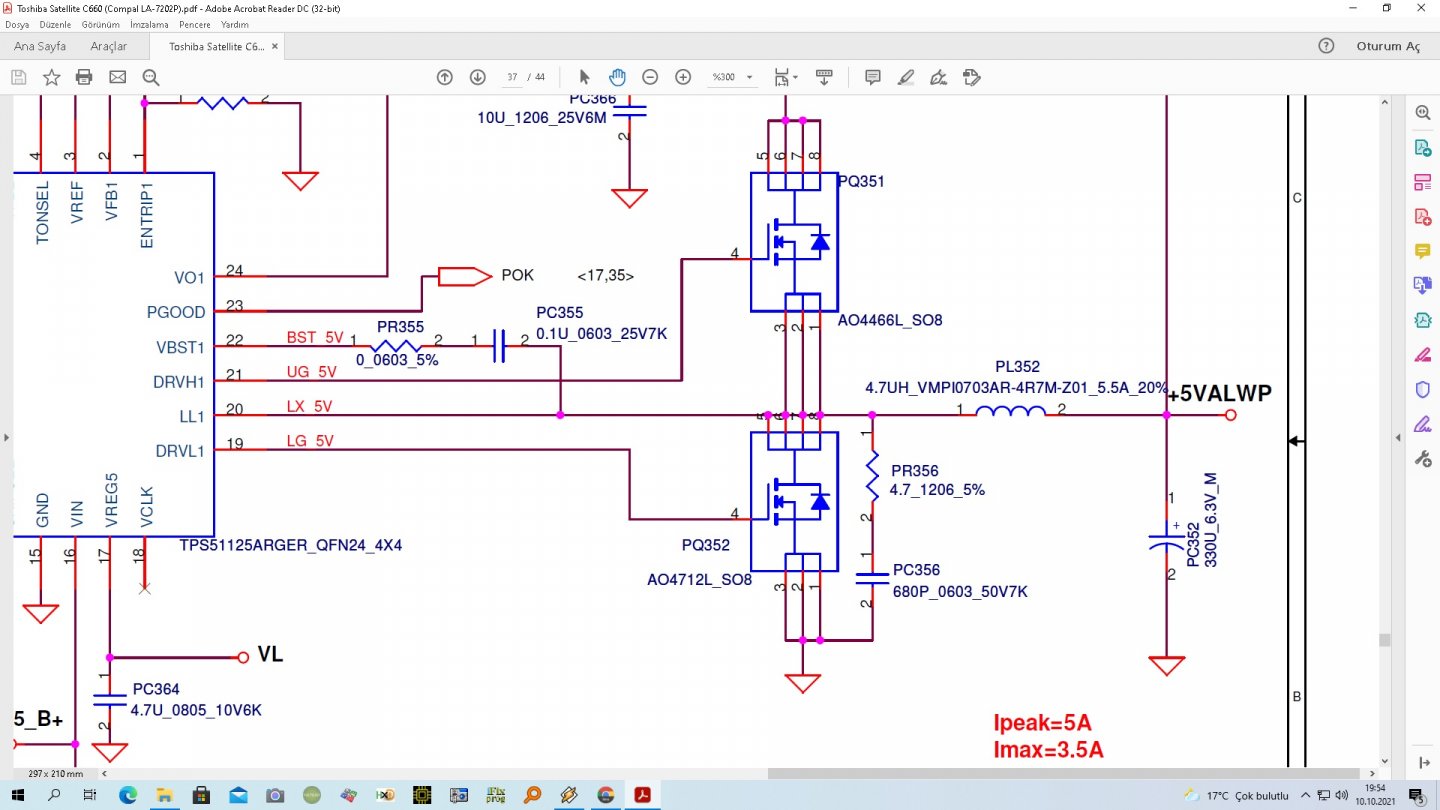Viewport: 1440px width, 810px height.
Task: Open the search tool in right panel
Action: click(x=1422, y=113)
